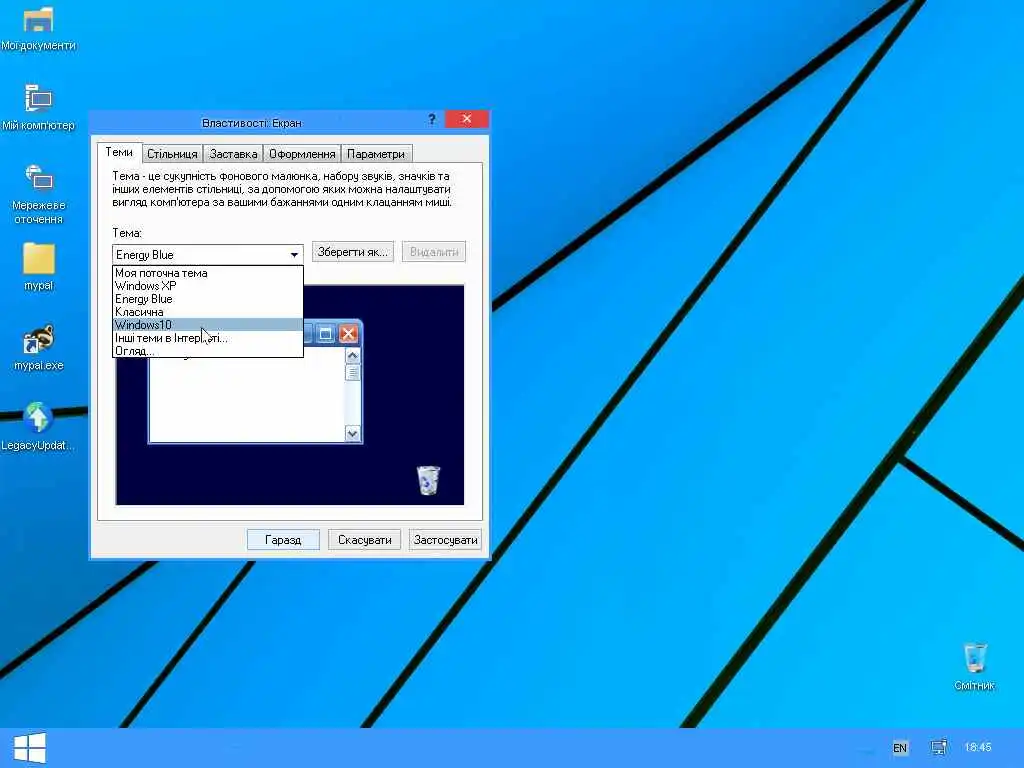Click the EN language indicator in tray
1024x768 pixels.
pyautogui.click(x=900, y=748)
